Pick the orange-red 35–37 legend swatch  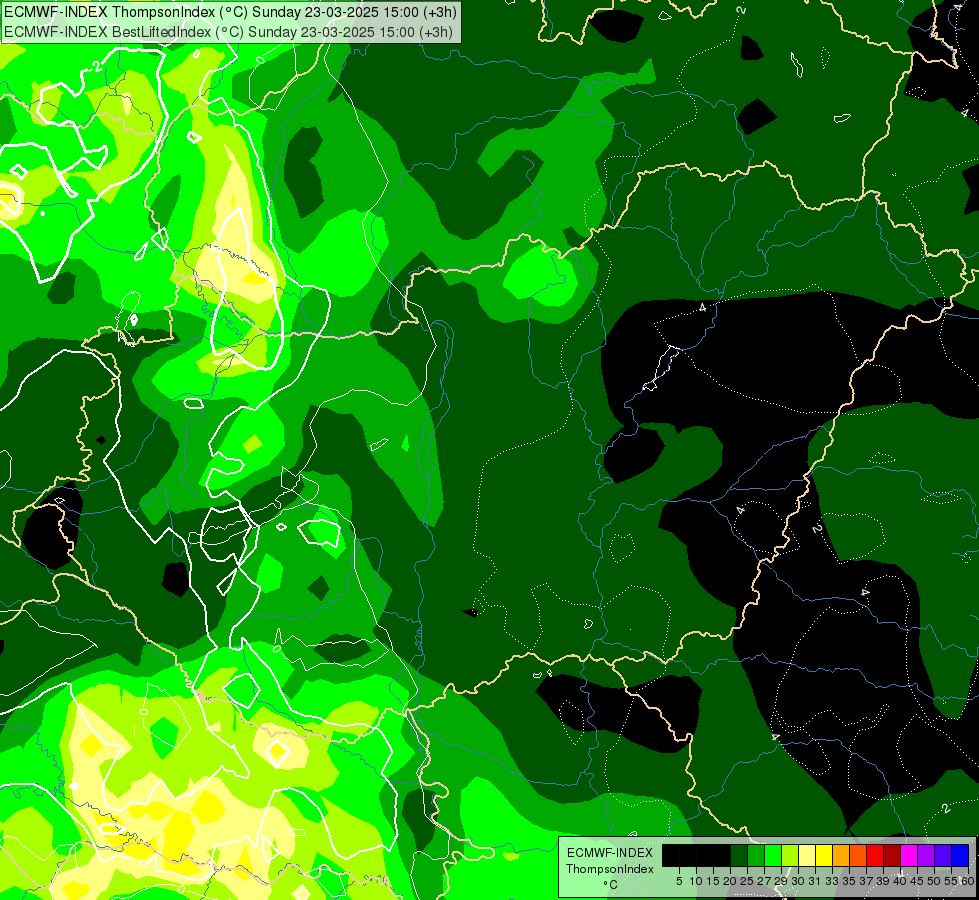858,855
